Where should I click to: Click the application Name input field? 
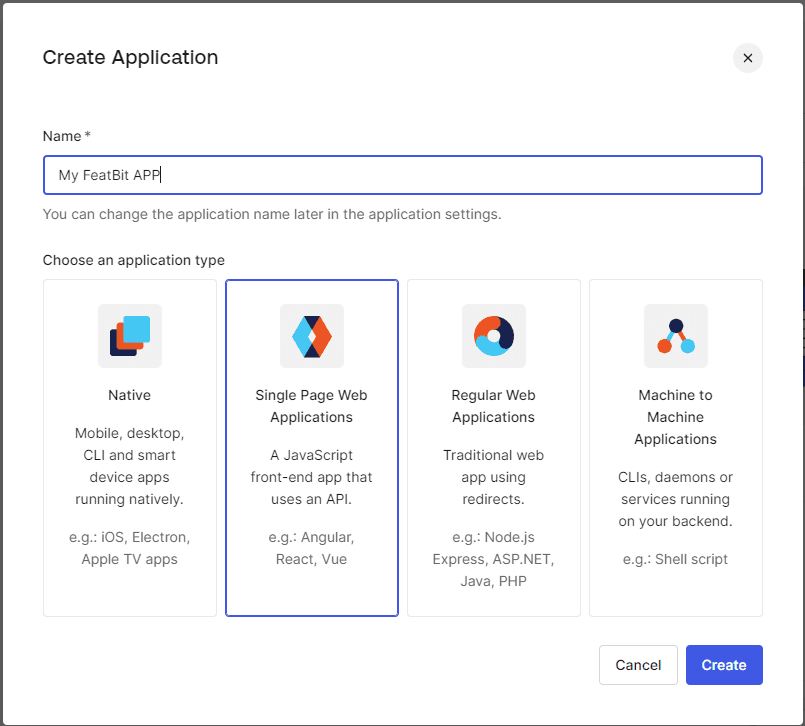pyautogui.click(x=402, y=174)
